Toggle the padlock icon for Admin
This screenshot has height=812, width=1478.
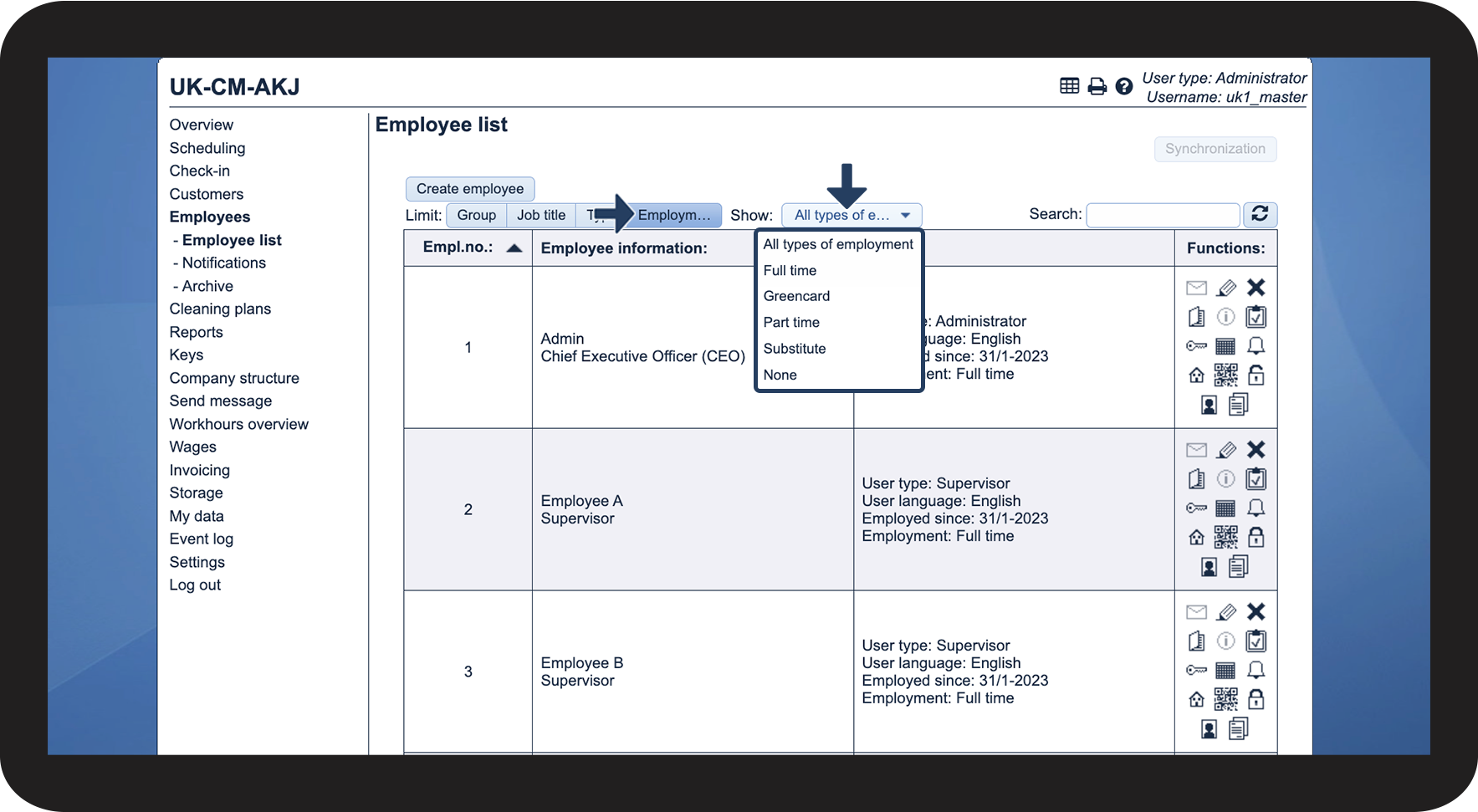click(1256, 375)
